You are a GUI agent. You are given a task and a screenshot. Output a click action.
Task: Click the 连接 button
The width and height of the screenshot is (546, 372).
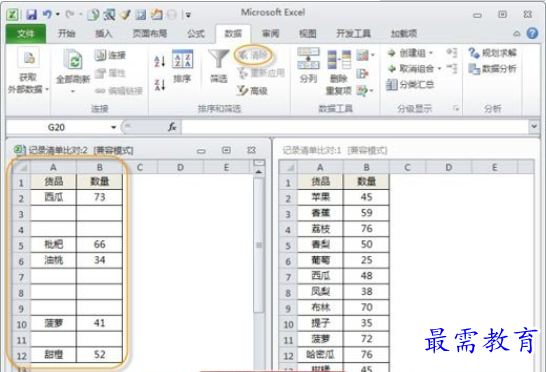point(110,55)
